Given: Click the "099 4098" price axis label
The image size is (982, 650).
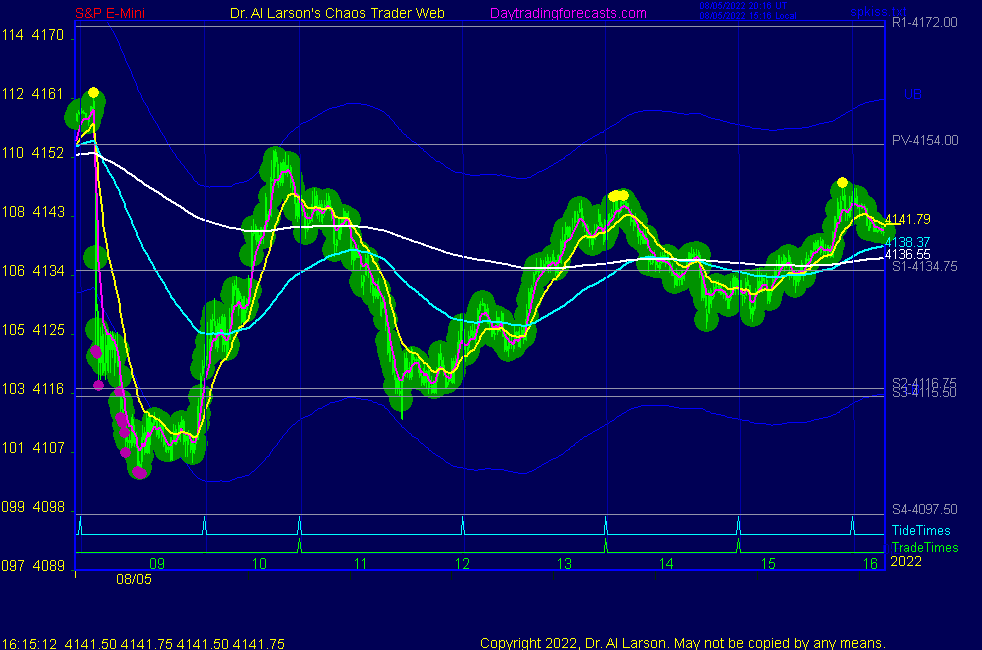Looking at the screenshot, I should 33,507.
